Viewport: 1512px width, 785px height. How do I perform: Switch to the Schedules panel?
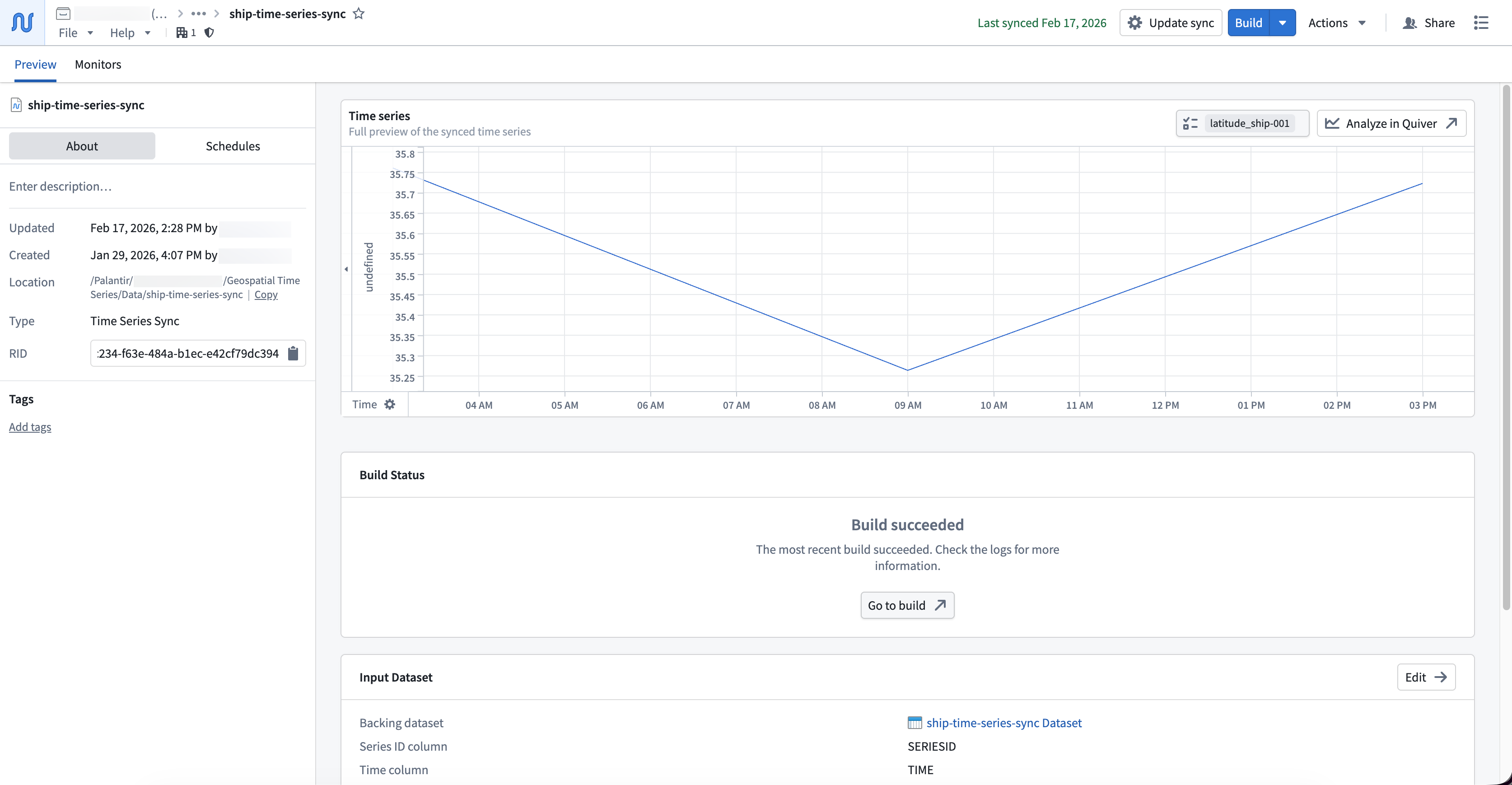pos(233,145)
